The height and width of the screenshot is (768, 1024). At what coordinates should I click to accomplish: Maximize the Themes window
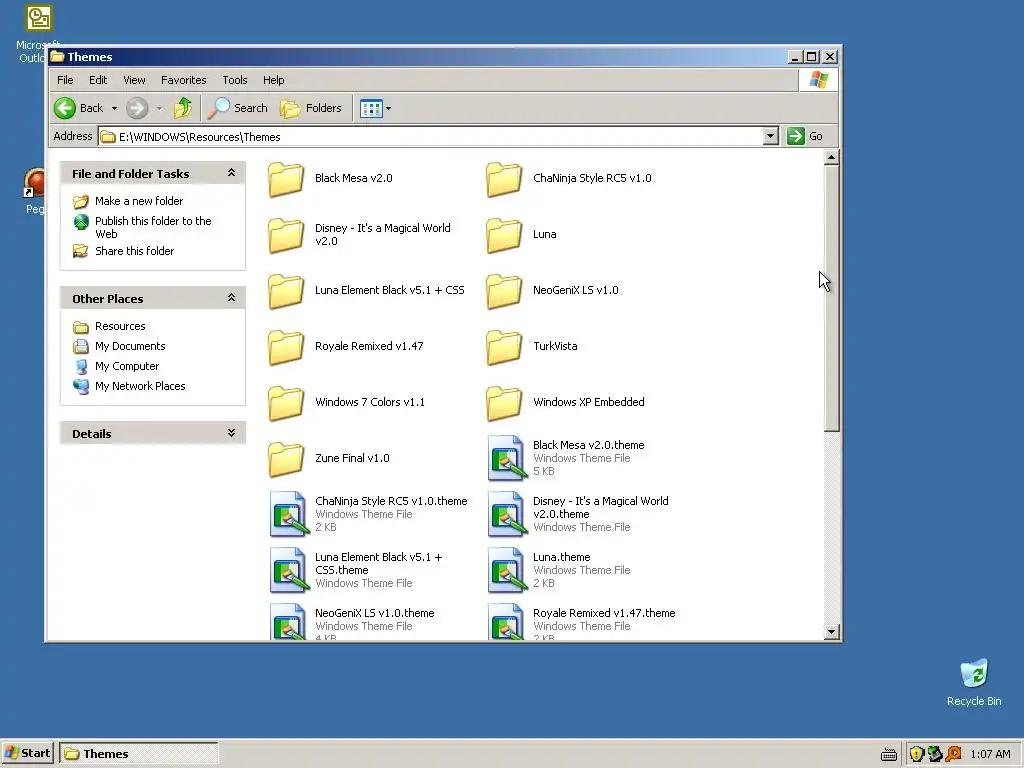pyautogui.click(x=812, y=57)
